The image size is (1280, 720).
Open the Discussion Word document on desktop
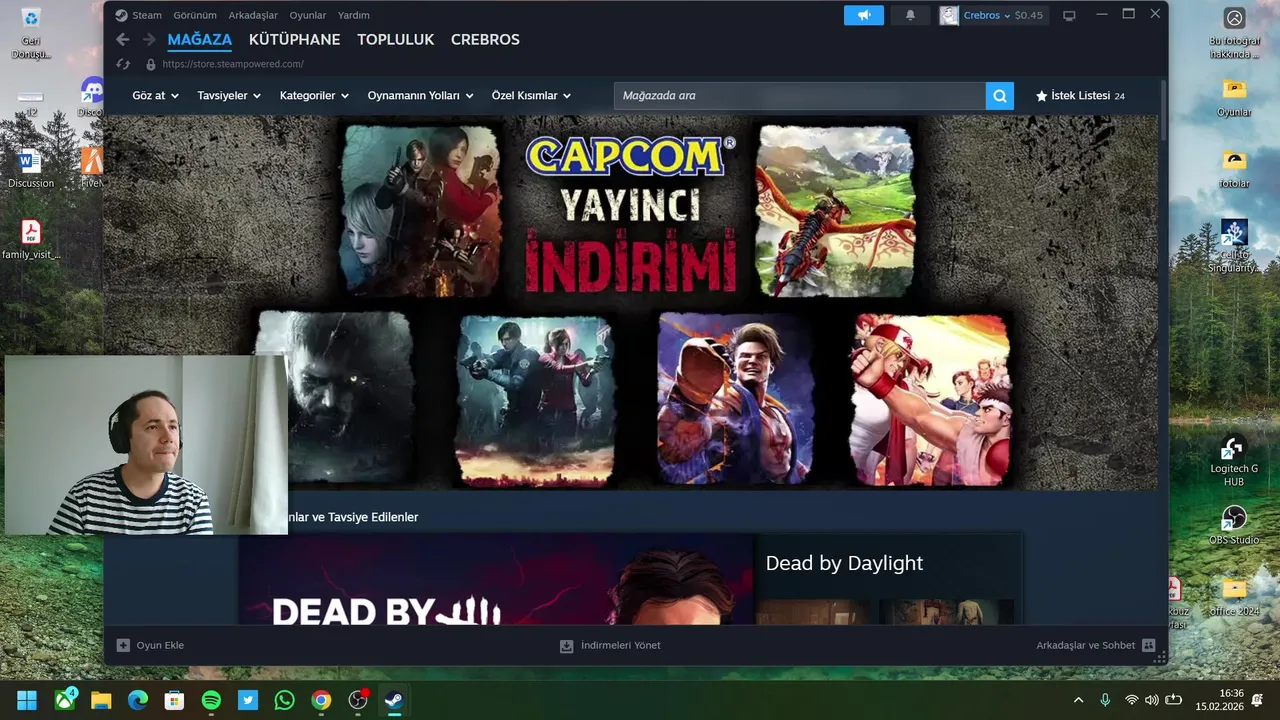click(30, 168)
